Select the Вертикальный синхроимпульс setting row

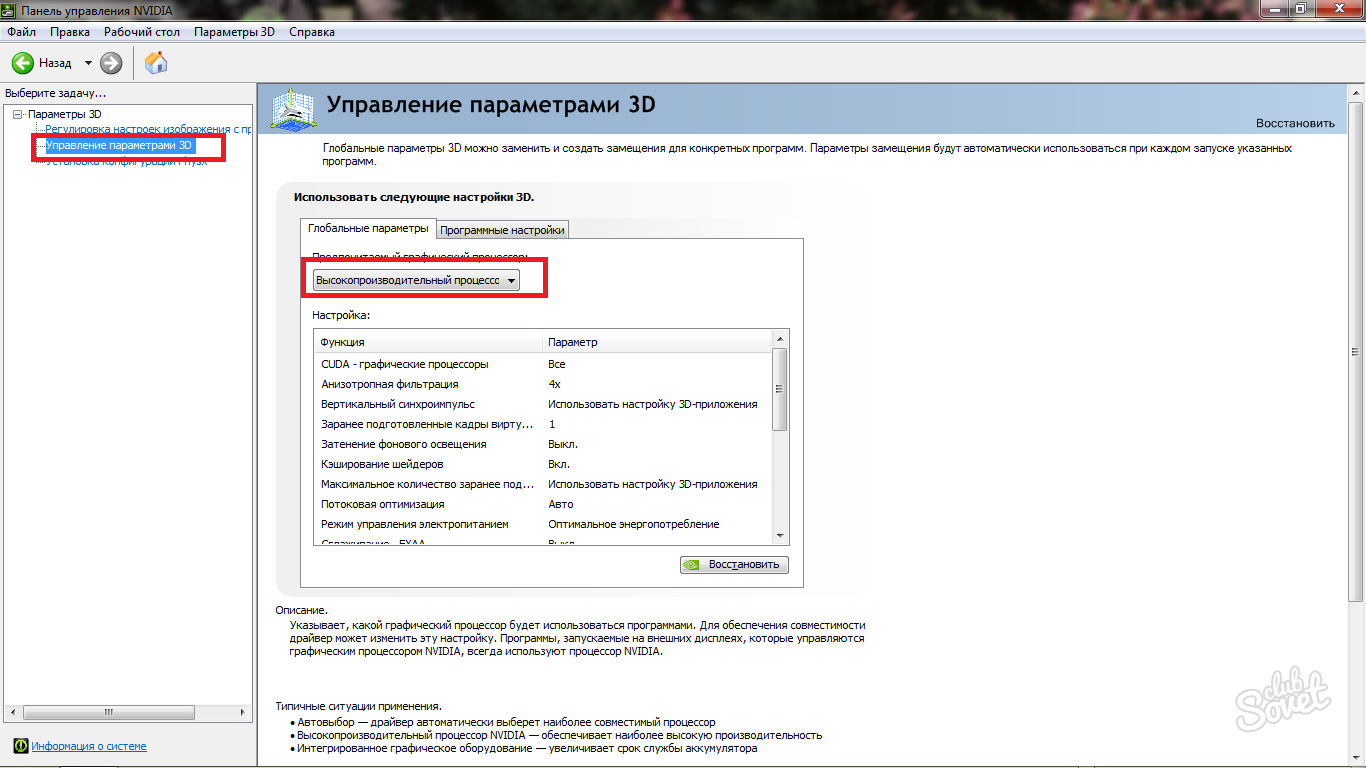tap(398, 404)
